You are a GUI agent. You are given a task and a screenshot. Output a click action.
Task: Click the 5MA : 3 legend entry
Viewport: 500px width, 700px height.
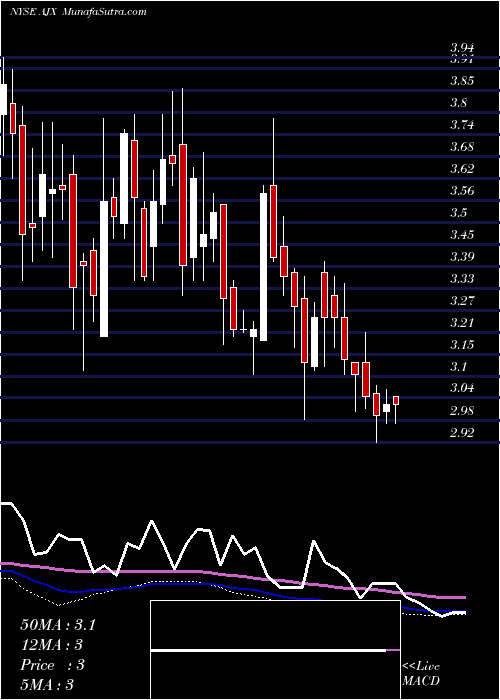[x=46, y=685]
